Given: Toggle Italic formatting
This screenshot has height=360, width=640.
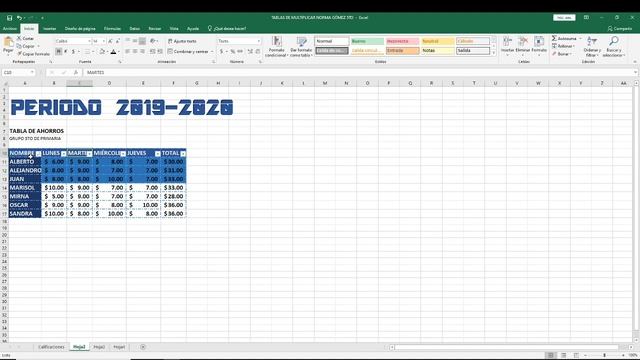Looking at the screenshot, I should tap(66, 52).
